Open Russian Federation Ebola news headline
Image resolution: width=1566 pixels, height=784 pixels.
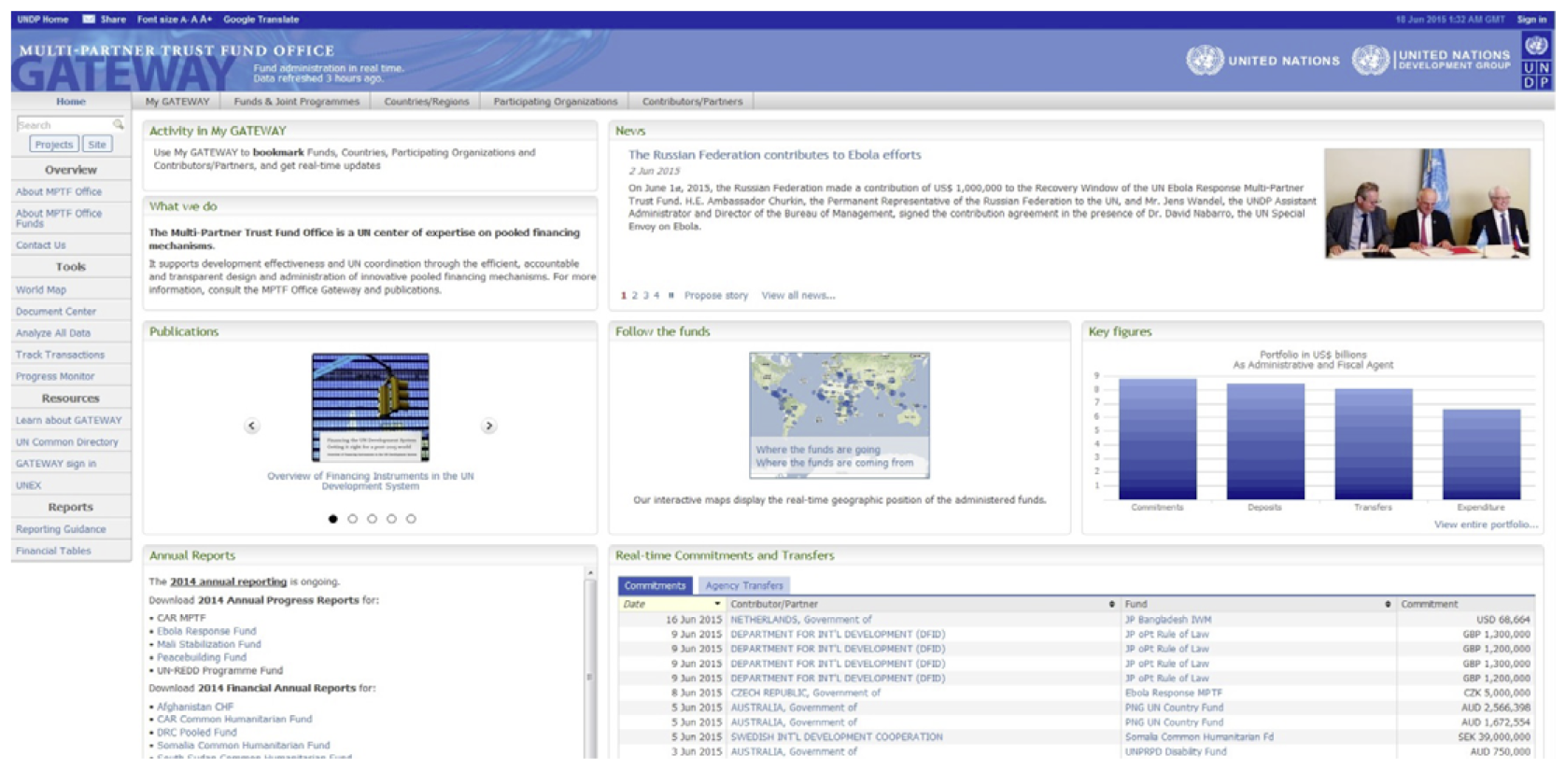point(774,155)
